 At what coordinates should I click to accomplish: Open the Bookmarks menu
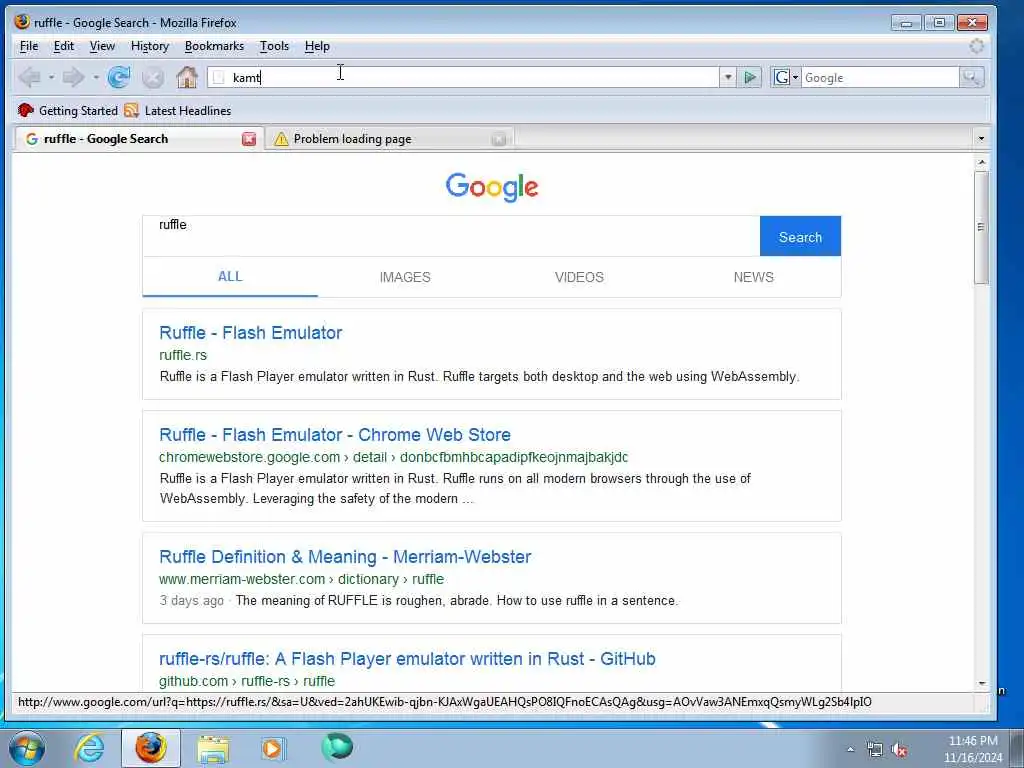click(x=214, y=46)
